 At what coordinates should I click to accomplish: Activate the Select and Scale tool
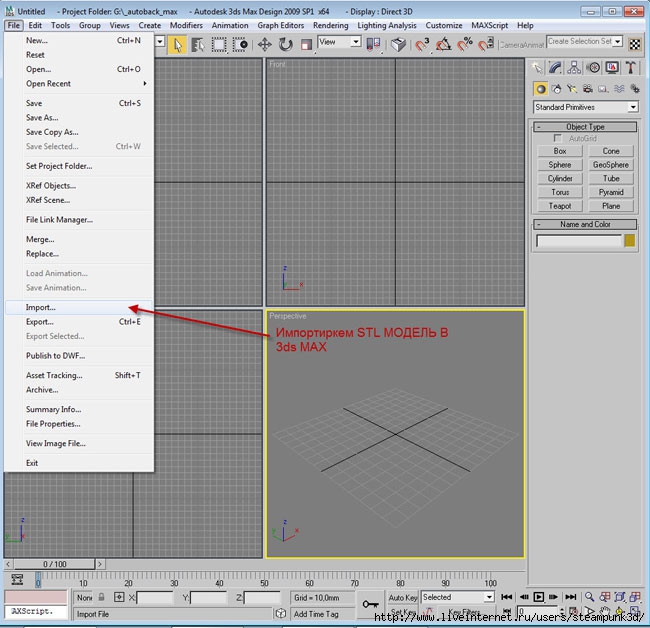click(306, 45)
